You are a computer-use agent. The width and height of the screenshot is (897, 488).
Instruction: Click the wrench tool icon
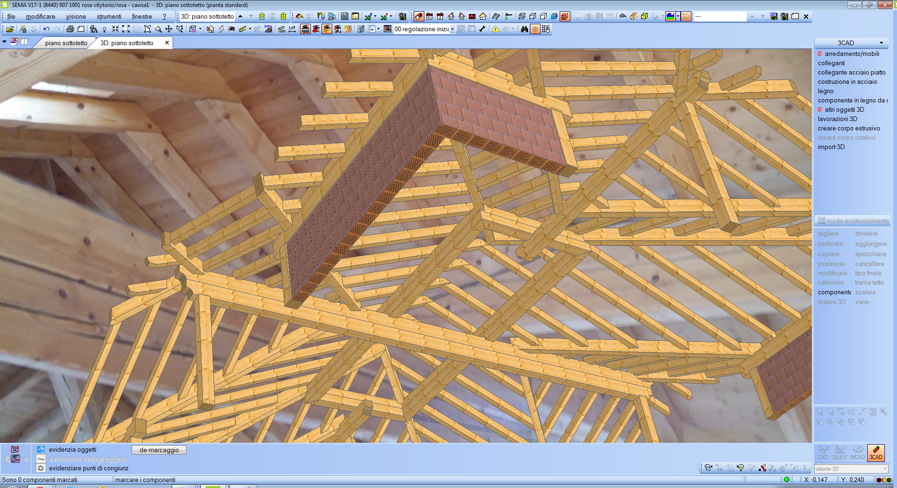point(482,29)
